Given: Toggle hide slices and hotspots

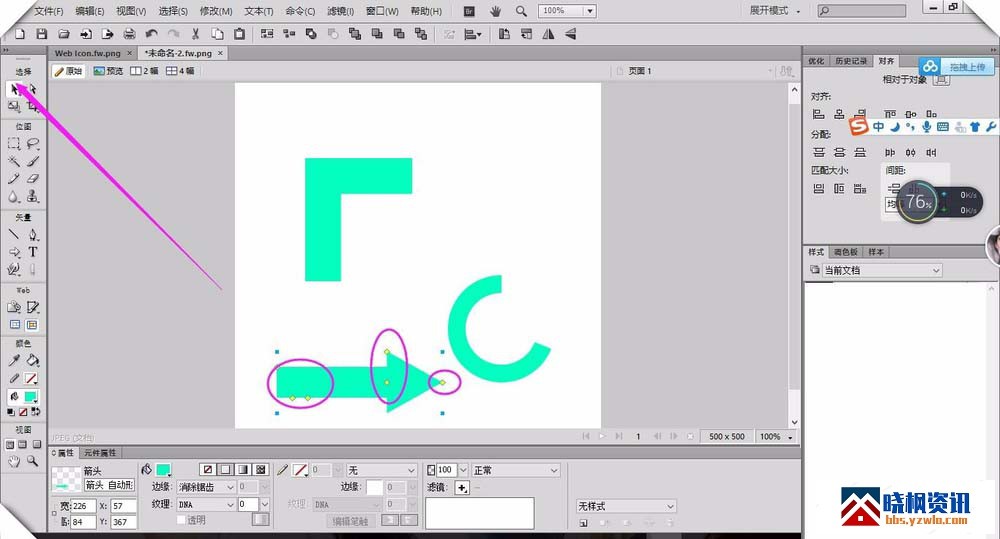Looking at the screenshot, I should tap(15, 325).
